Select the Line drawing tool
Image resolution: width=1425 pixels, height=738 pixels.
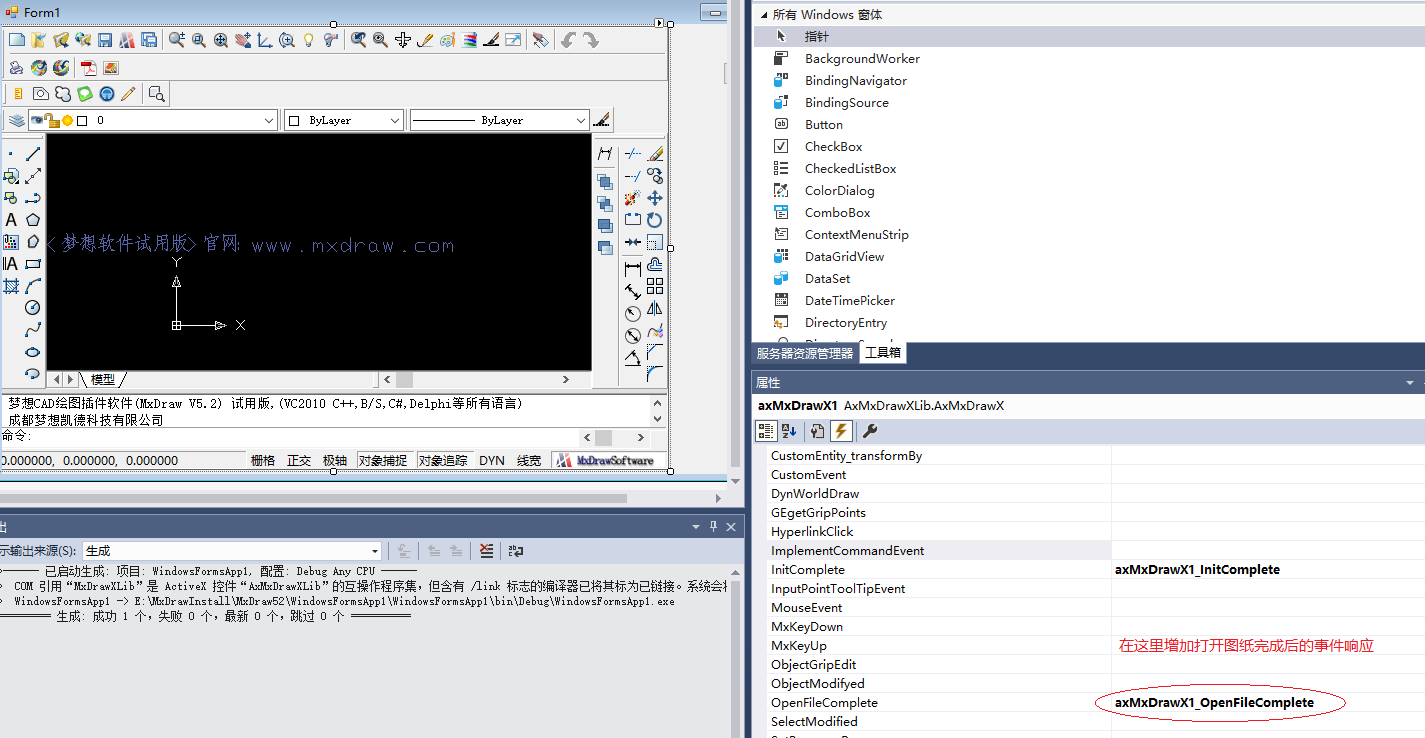33,154
